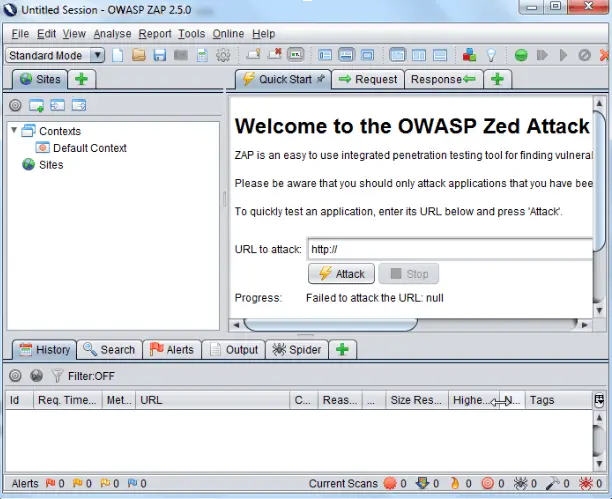This screenshot has height=499, width=612.
Task: Add a tab next to Spider tab
Action: point(342,349)
